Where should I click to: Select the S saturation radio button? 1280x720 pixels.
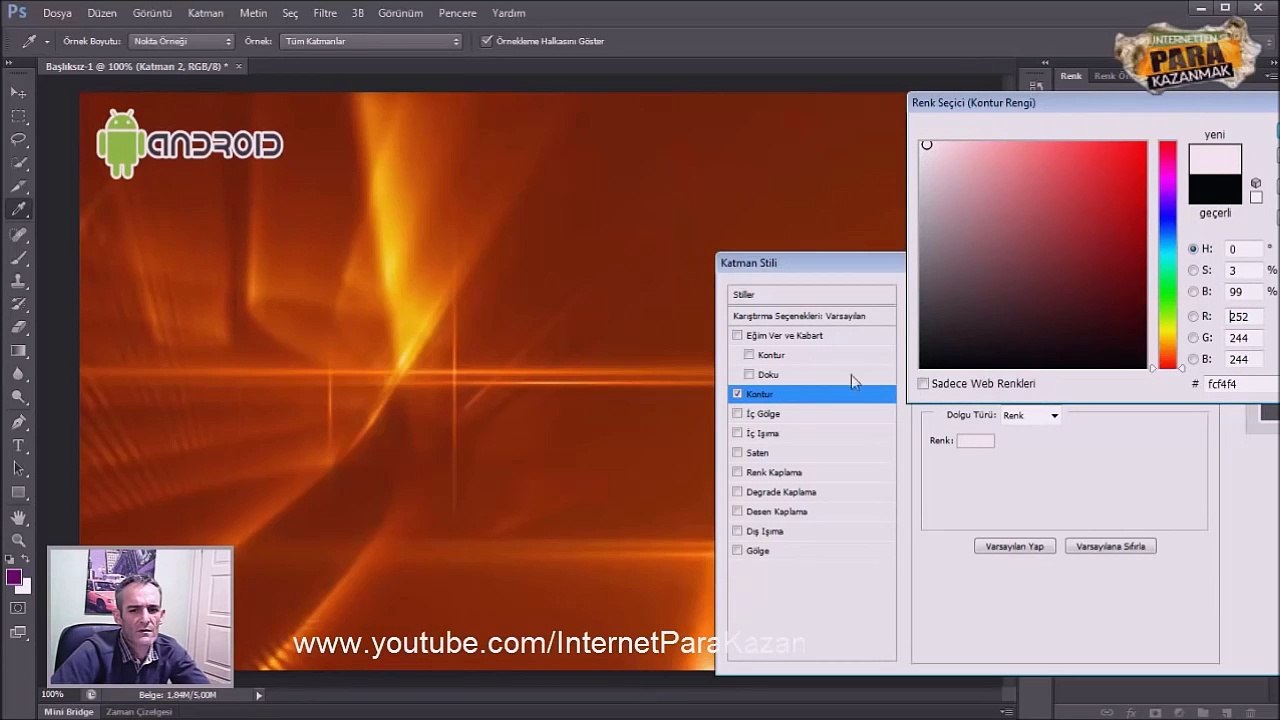[x=1193, y=270]
